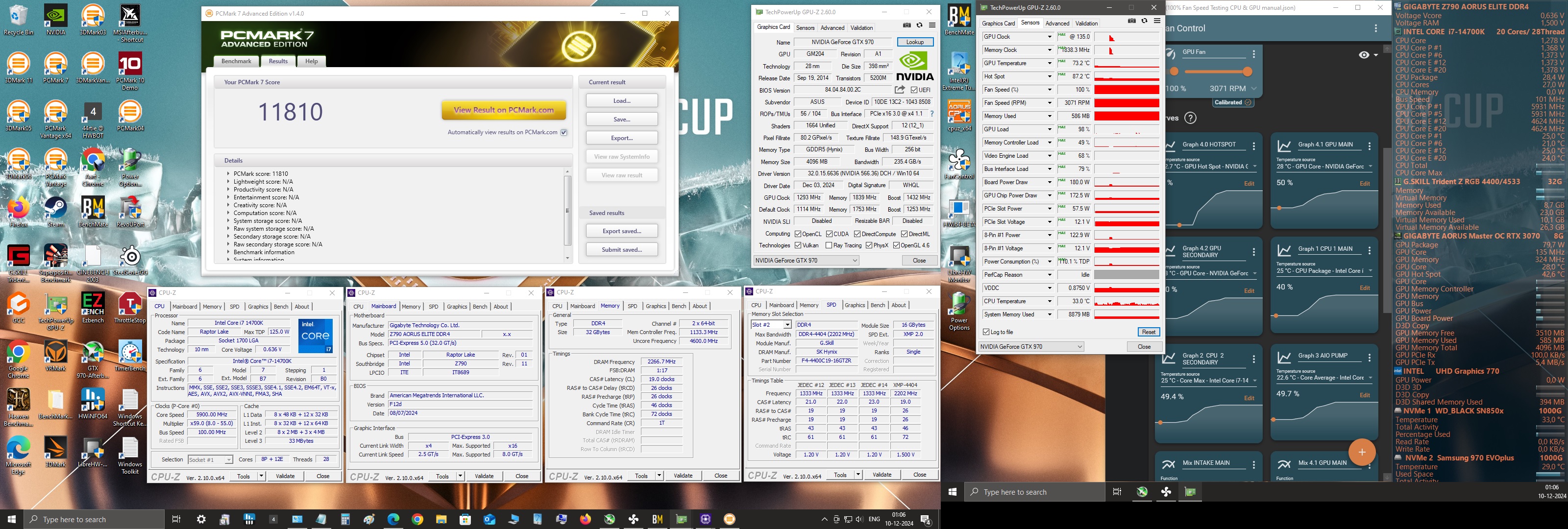Image resolution: width=1568 pixels, height=529 pixels.
Task: Expand the Lightweight score tree item in PCMark 7
Action: click(229, 181)
